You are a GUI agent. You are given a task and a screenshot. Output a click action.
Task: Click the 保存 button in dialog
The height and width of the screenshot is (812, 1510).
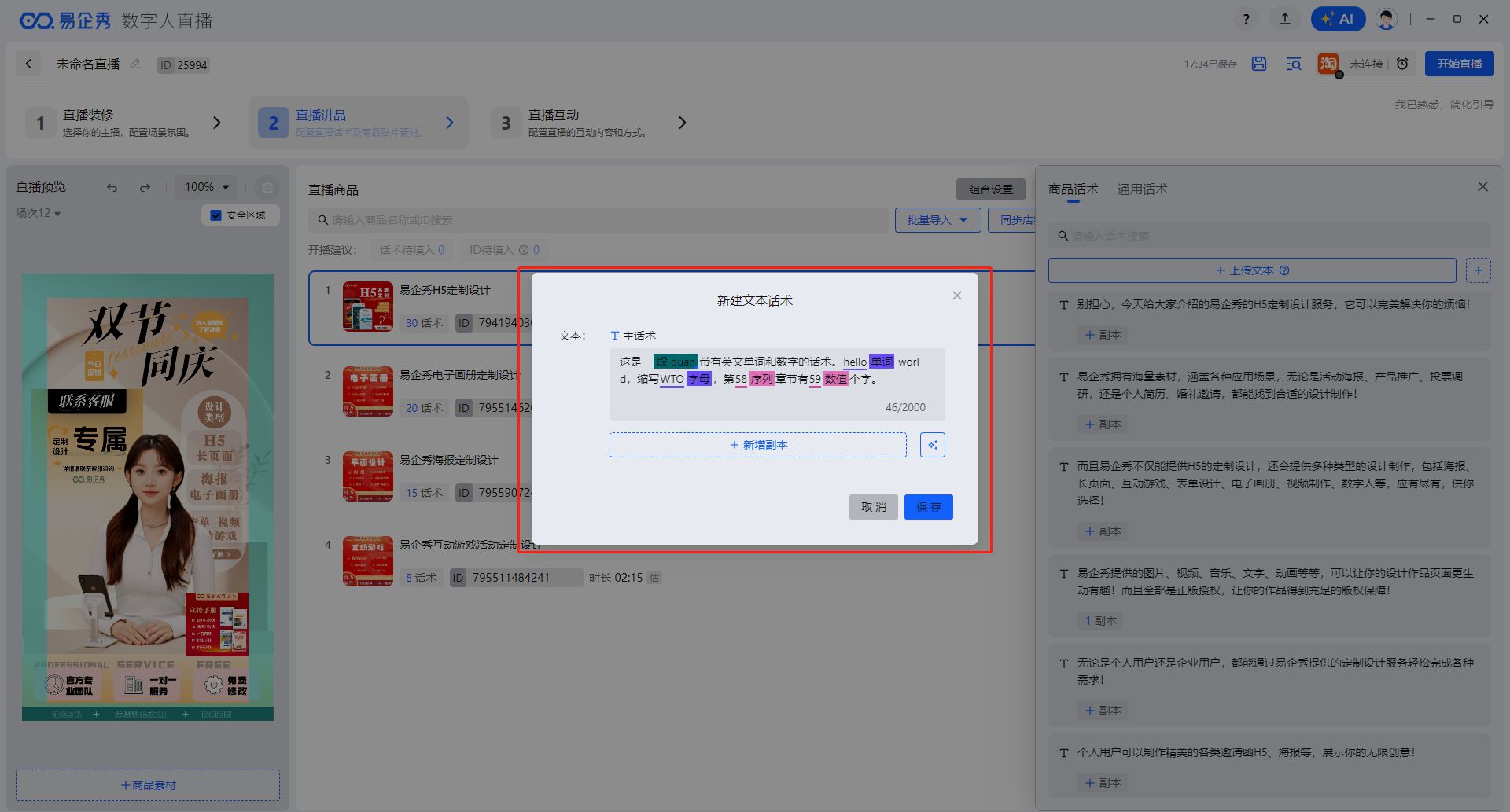(928, 507)
